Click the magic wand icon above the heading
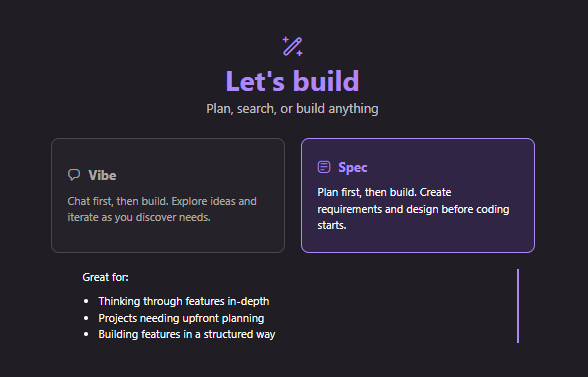 tap(292, 47)
